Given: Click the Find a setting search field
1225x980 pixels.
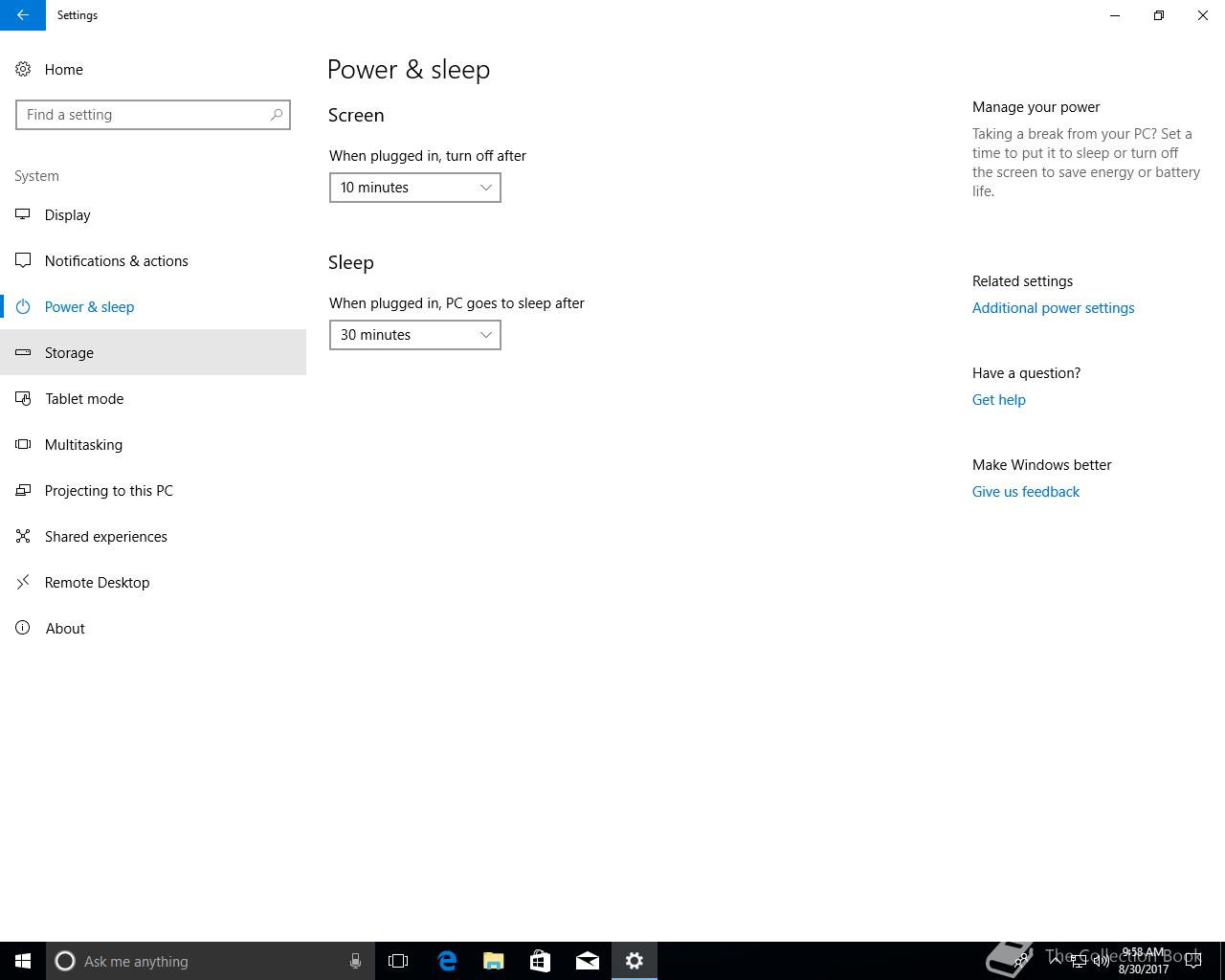Looking at the screenshot, I should point(153,115).
